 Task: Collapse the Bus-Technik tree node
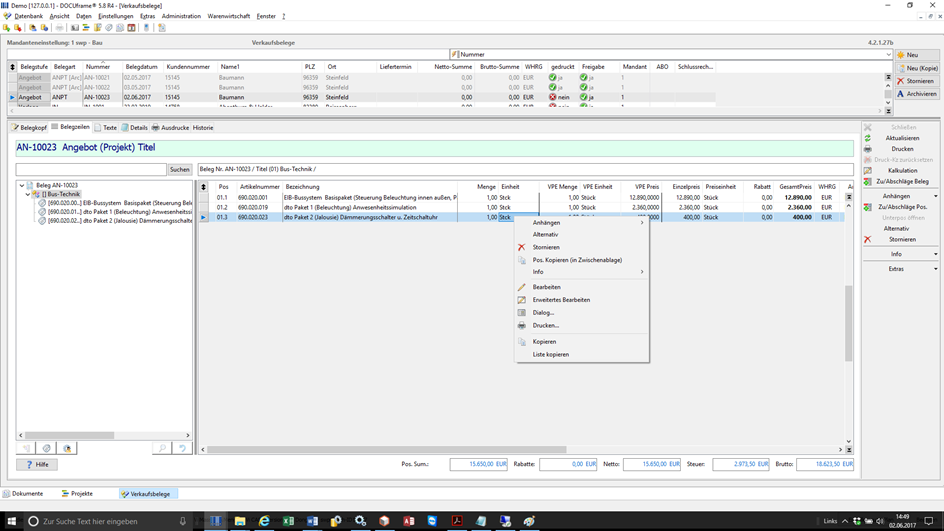(x=28, y=194)
